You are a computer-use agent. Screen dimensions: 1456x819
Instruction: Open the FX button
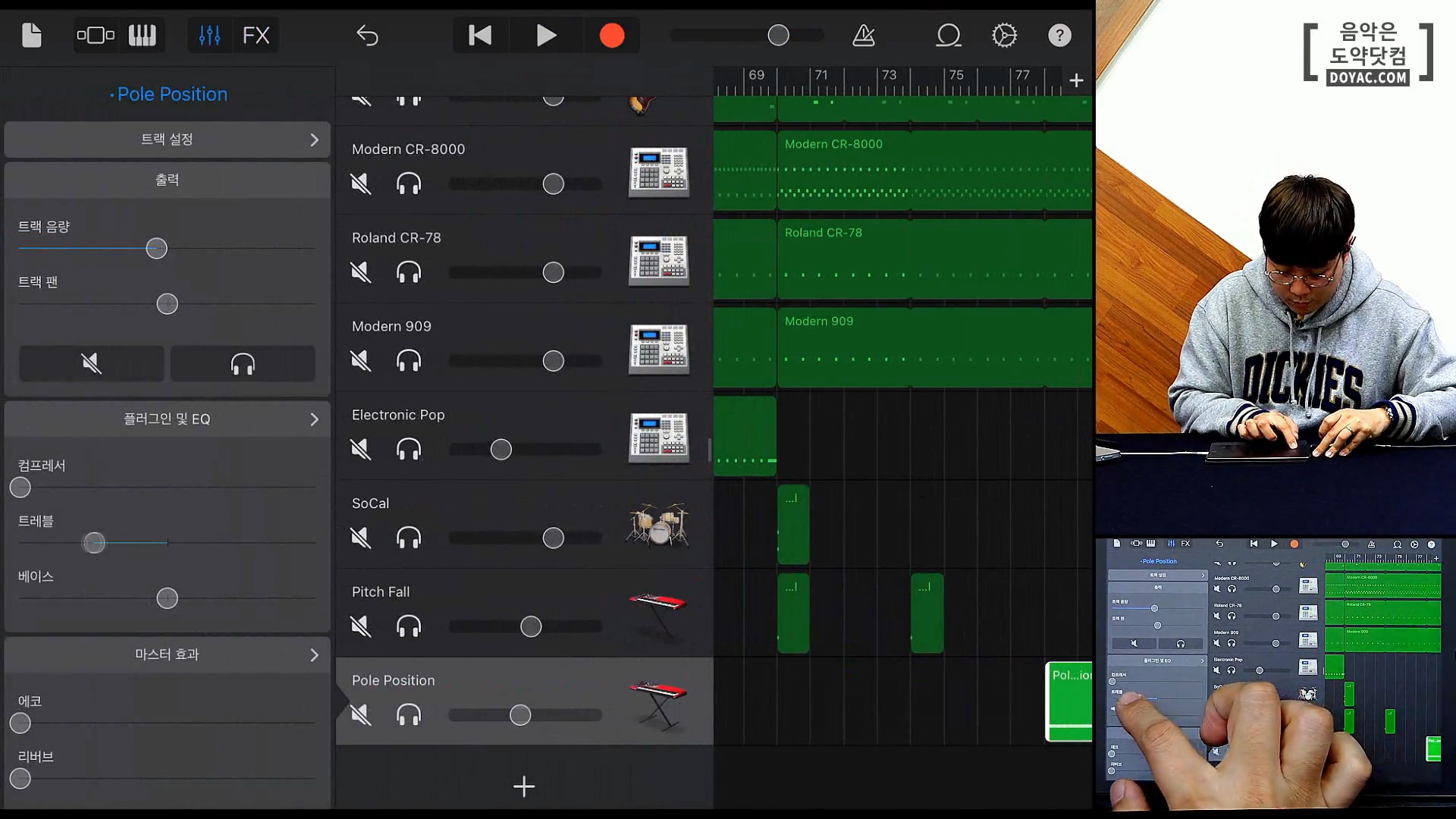click(256, 35)
